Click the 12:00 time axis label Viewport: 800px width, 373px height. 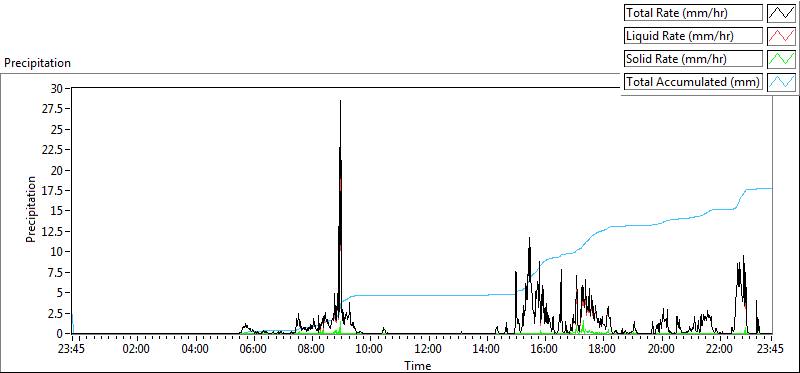click(x=429, y=350)
